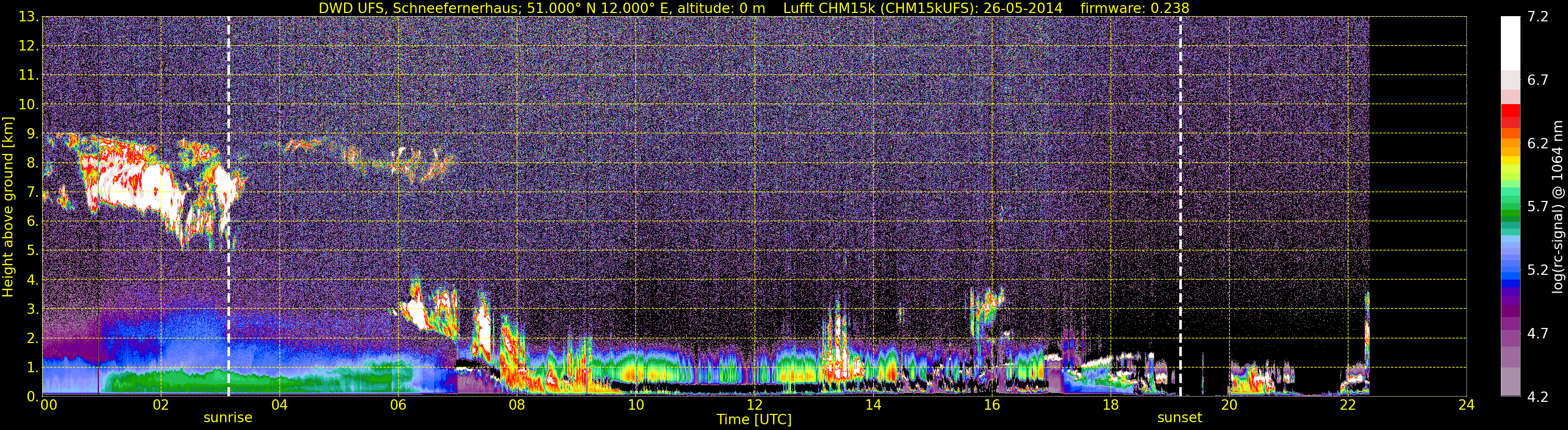This screenshot has width=1568, height=430.
Task: Click the '10' time axis tick label
Action: [635, 405]
